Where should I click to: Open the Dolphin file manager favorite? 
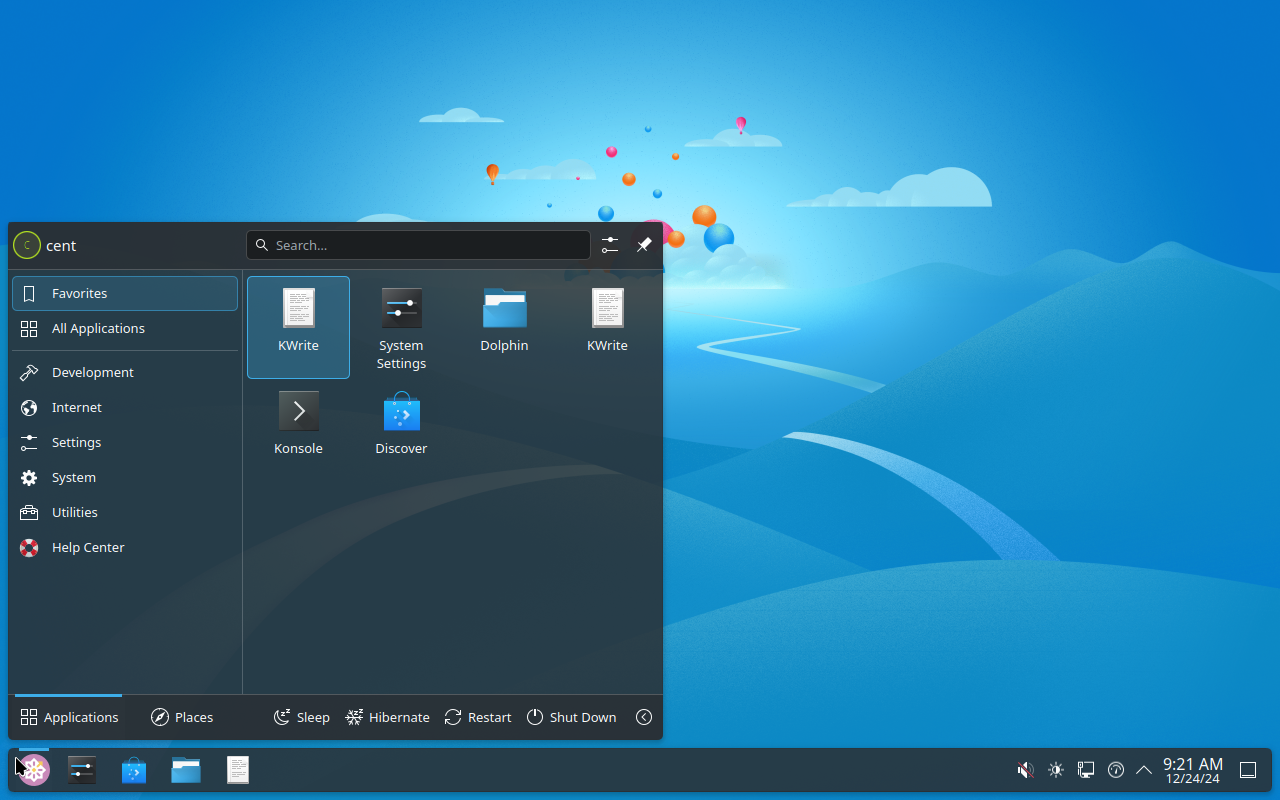[x=504, y=320]
